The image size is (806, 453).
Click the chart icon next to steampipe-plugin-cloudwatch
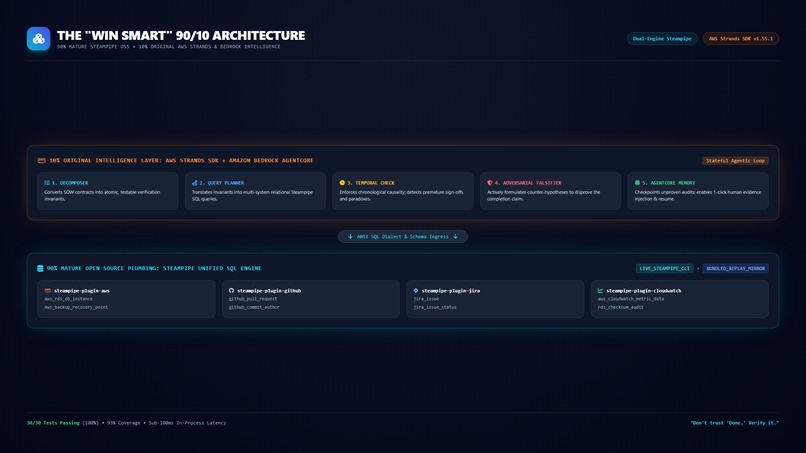600,291
